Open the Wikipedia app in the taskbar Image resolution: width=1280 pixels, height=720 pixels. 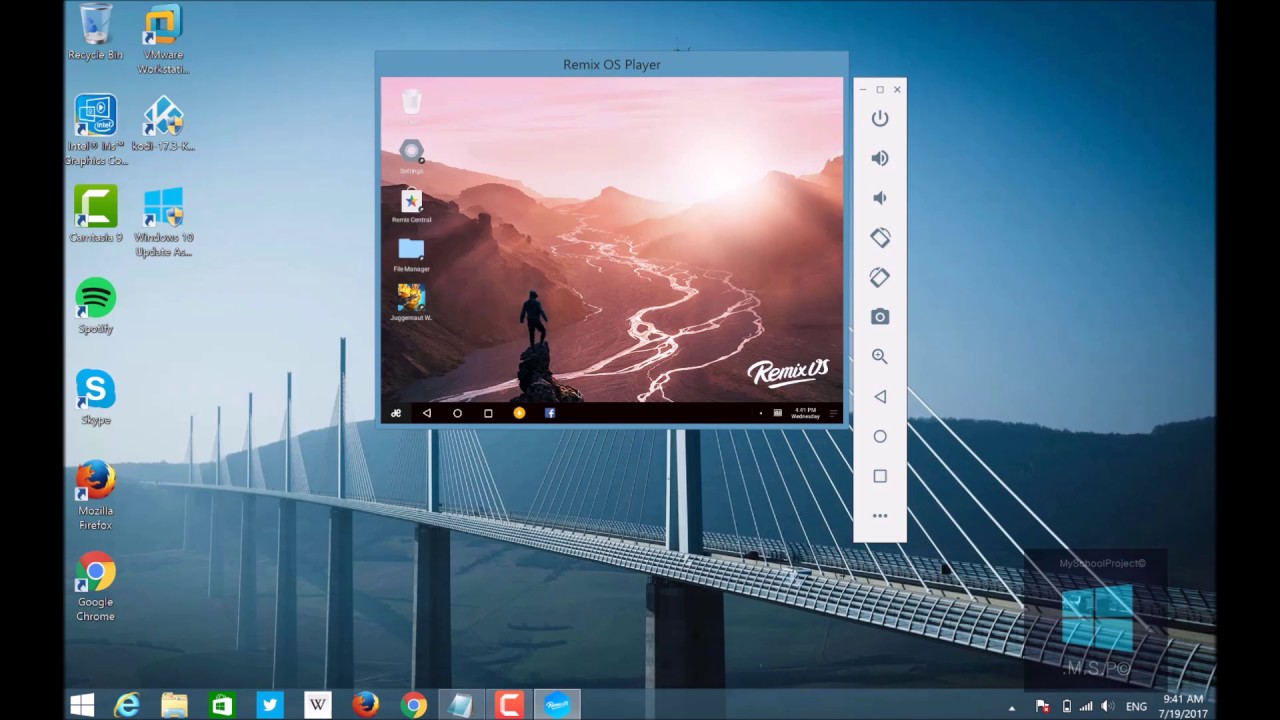318,705
